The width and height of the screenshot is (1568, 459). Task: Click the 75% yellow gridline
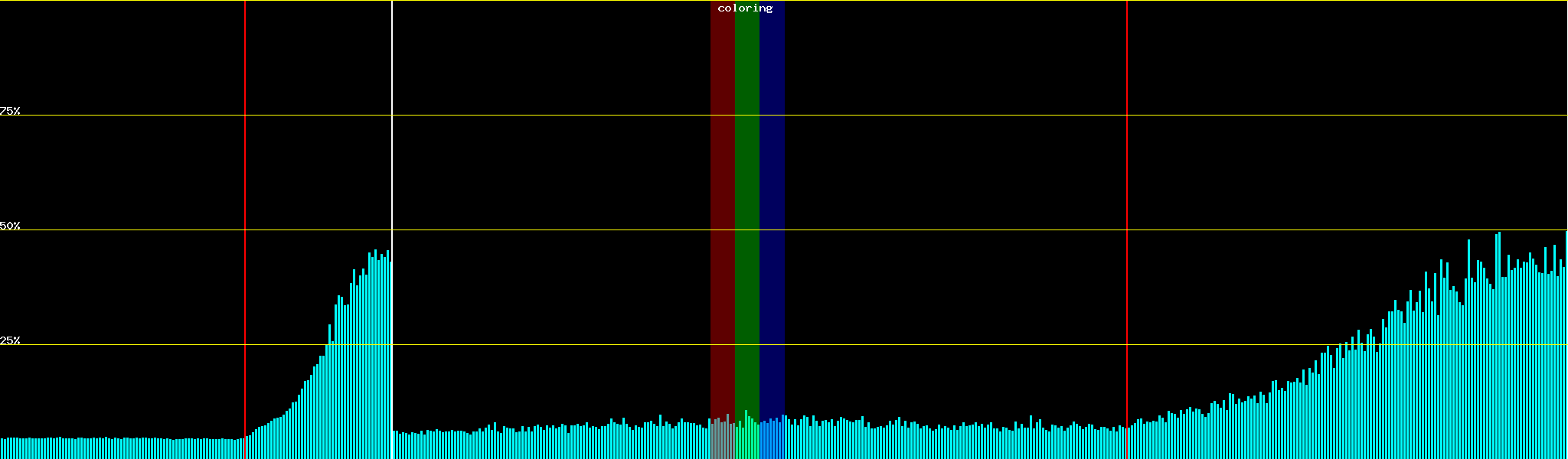(919, 116)
